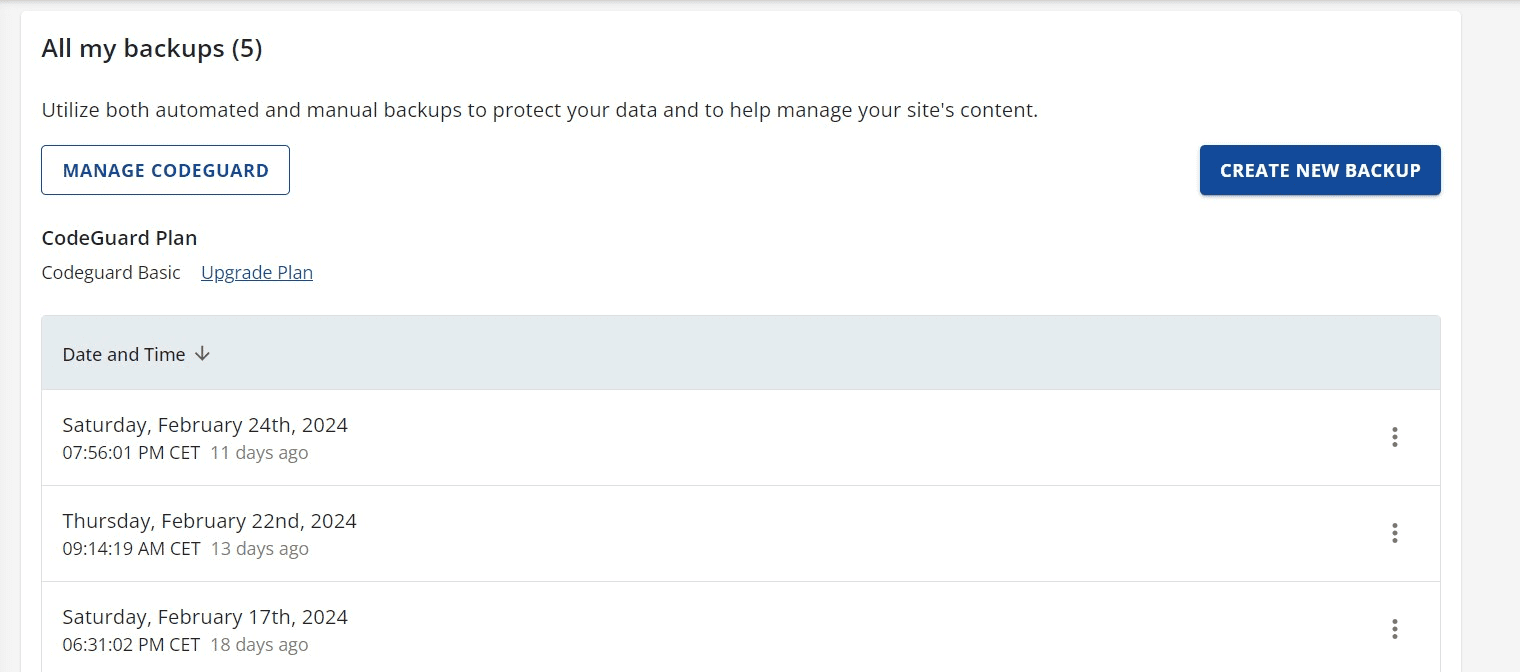Click the Date and Time column header to resort
Viewport: 1520px width, 672px height.
click(x=124, y=354)
